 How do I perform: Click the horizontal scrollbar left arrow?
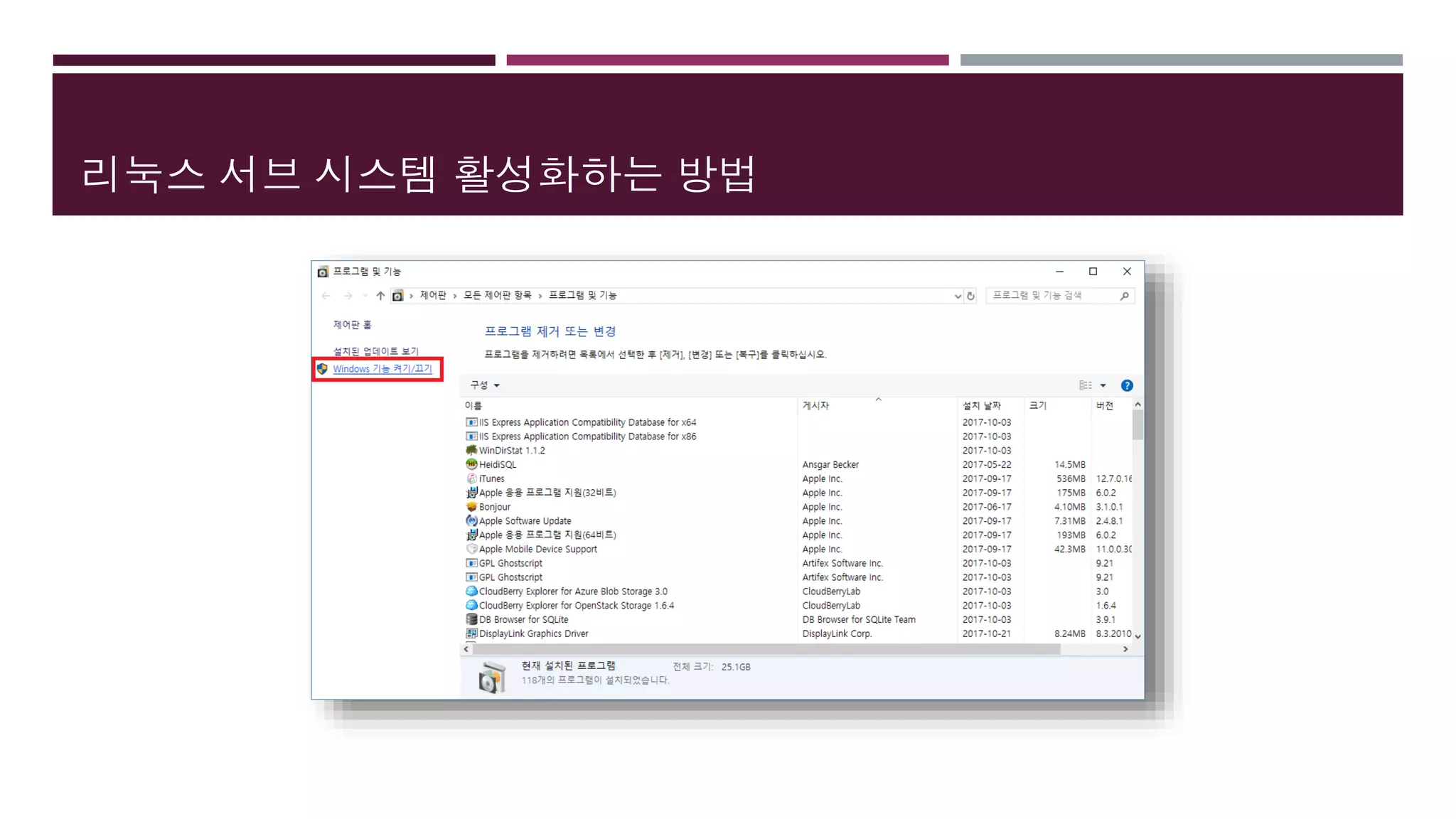point(466,649)
